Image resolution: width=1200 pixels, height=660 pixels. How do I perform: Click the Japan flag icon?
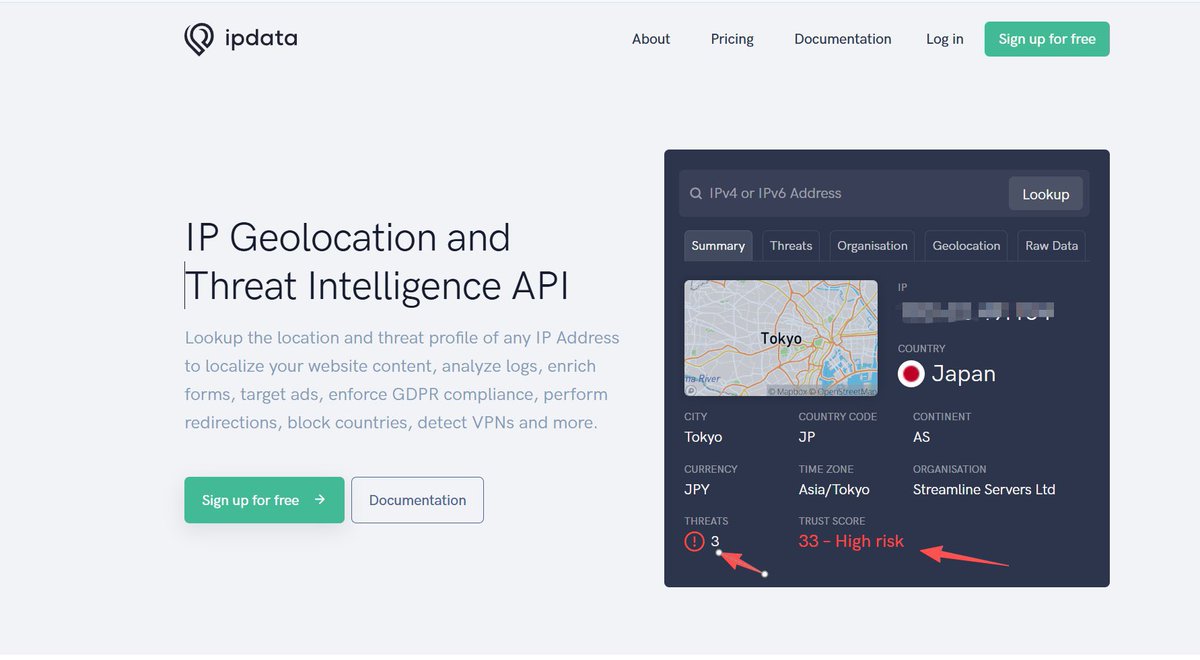click(910, 374)
